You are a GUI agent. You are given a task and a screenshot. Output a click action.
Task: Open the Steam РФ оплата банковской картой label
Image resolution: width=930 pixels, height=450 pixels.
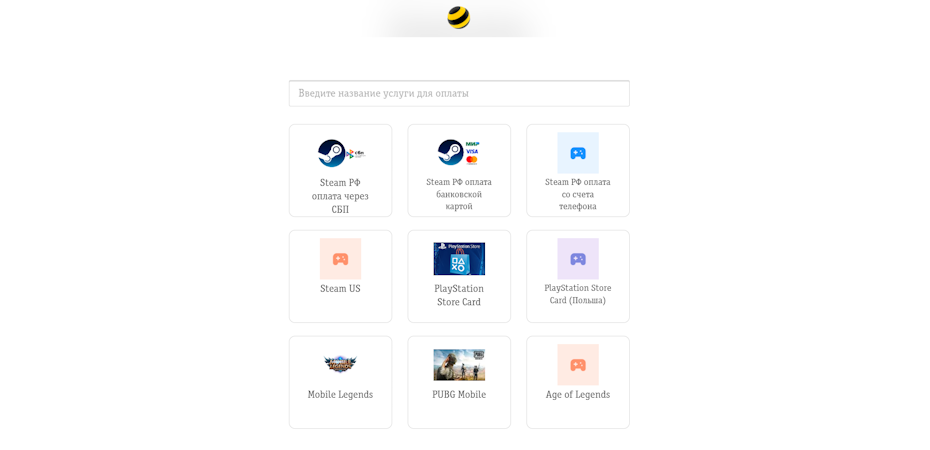click(459, 194)
